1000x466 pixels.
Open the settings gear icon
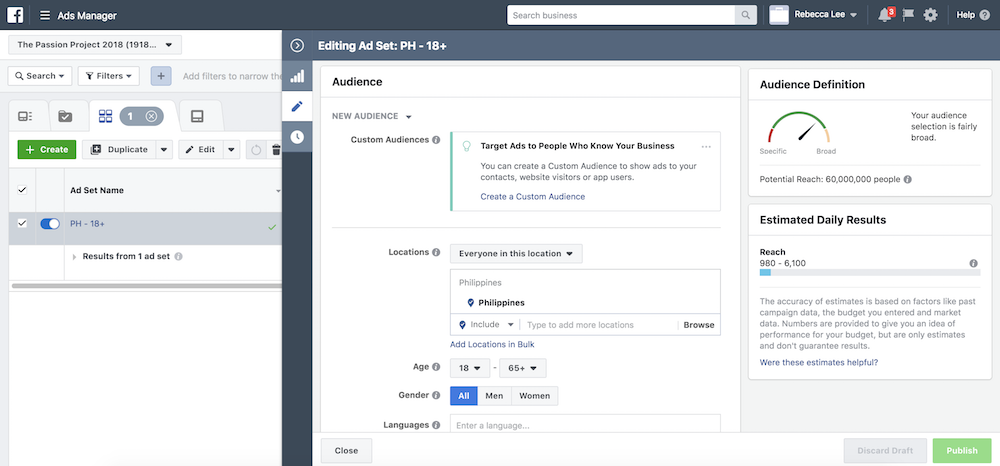[x=930, y=15]
